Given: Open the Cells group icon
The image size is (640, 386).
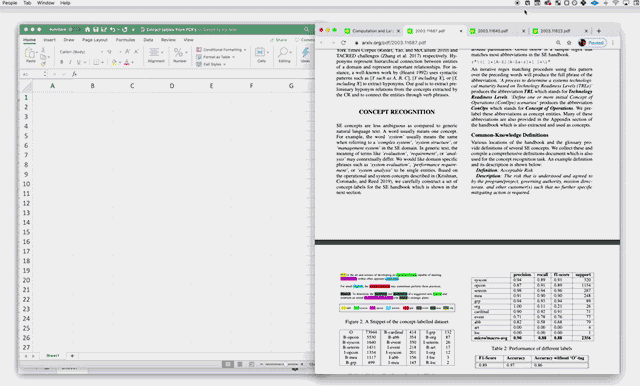Looking at the screenshot, I should (260, 52).
